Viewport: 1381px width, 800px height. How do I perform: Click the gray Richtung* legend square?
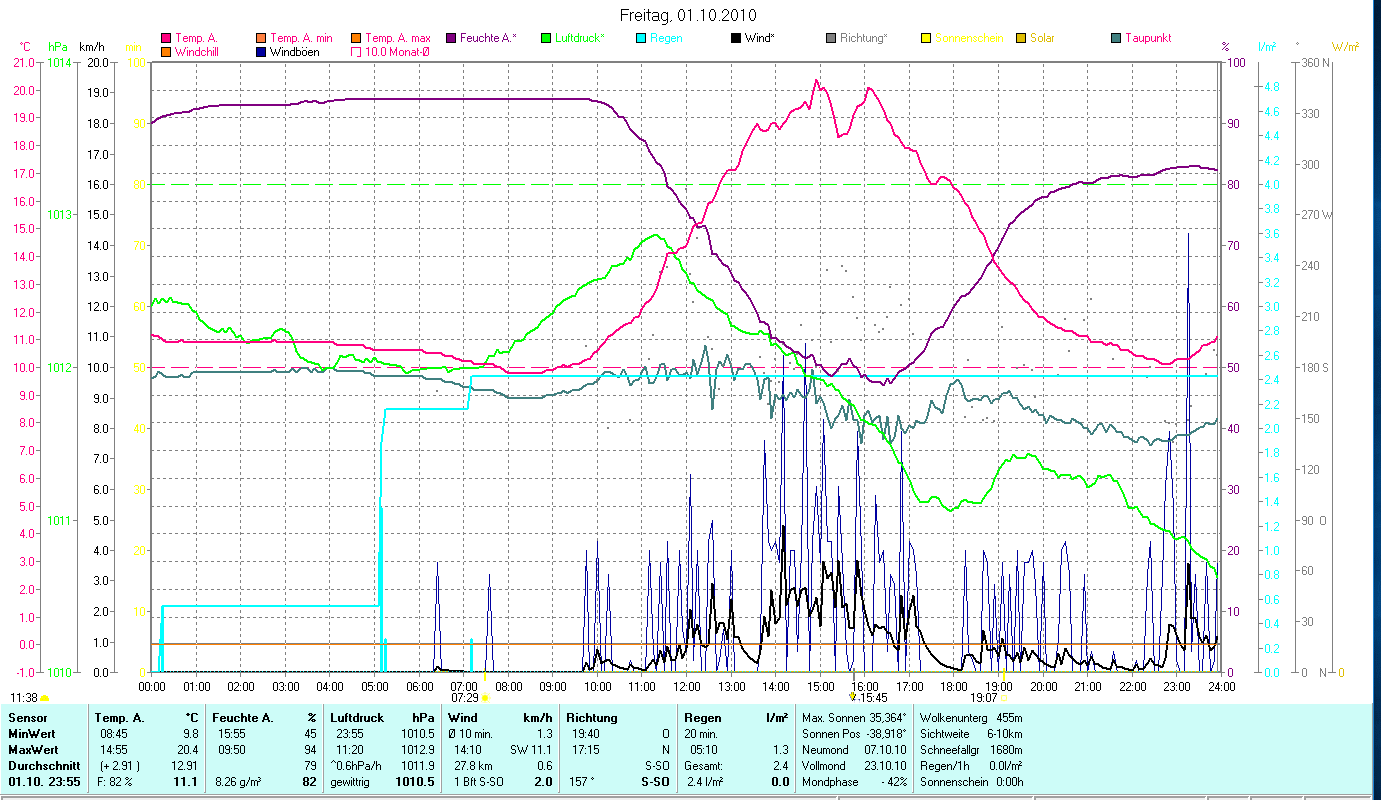[x=831, y=38]
